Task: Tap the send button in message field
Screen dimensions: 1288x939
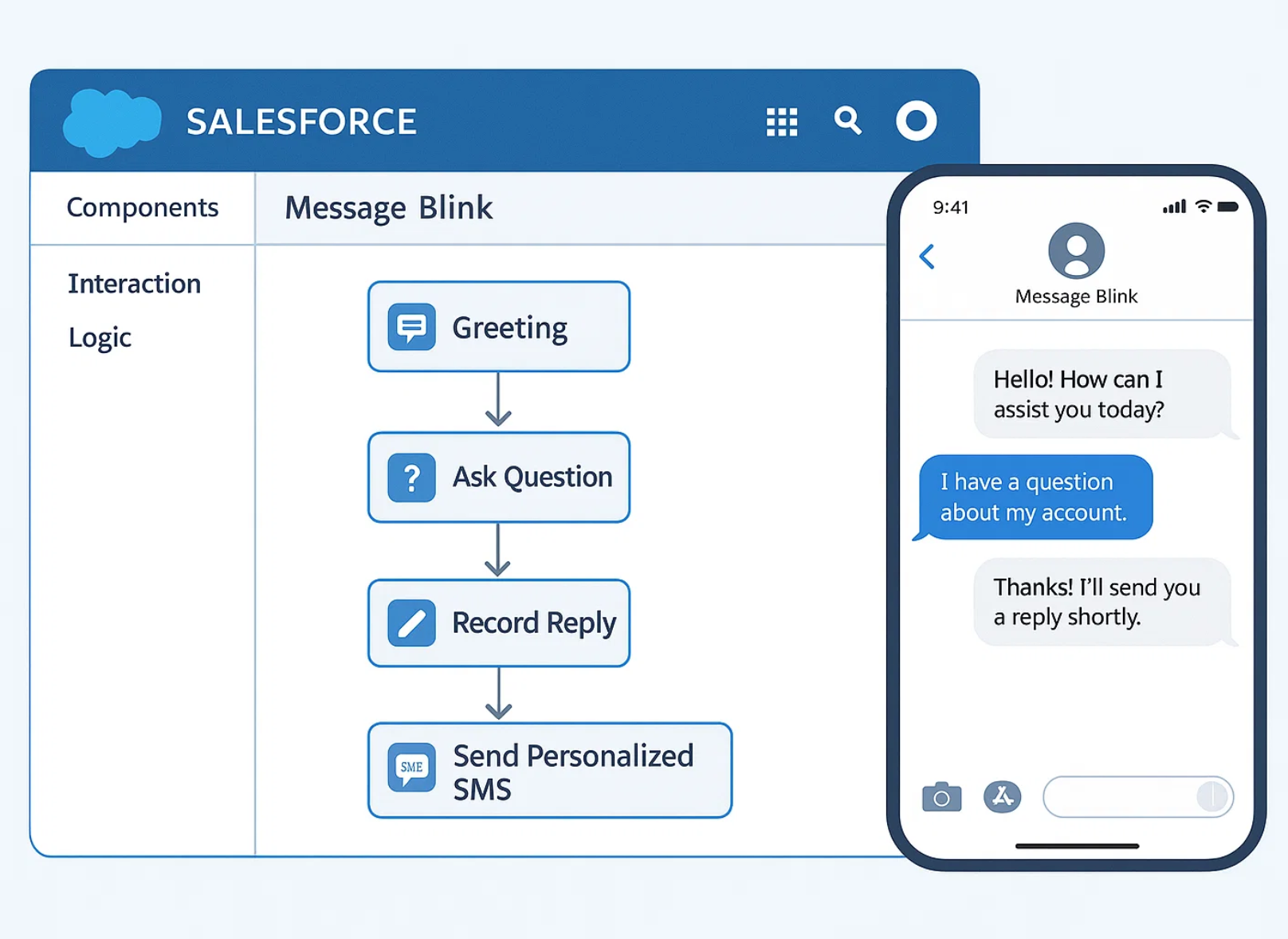Action: point(1212,796)
